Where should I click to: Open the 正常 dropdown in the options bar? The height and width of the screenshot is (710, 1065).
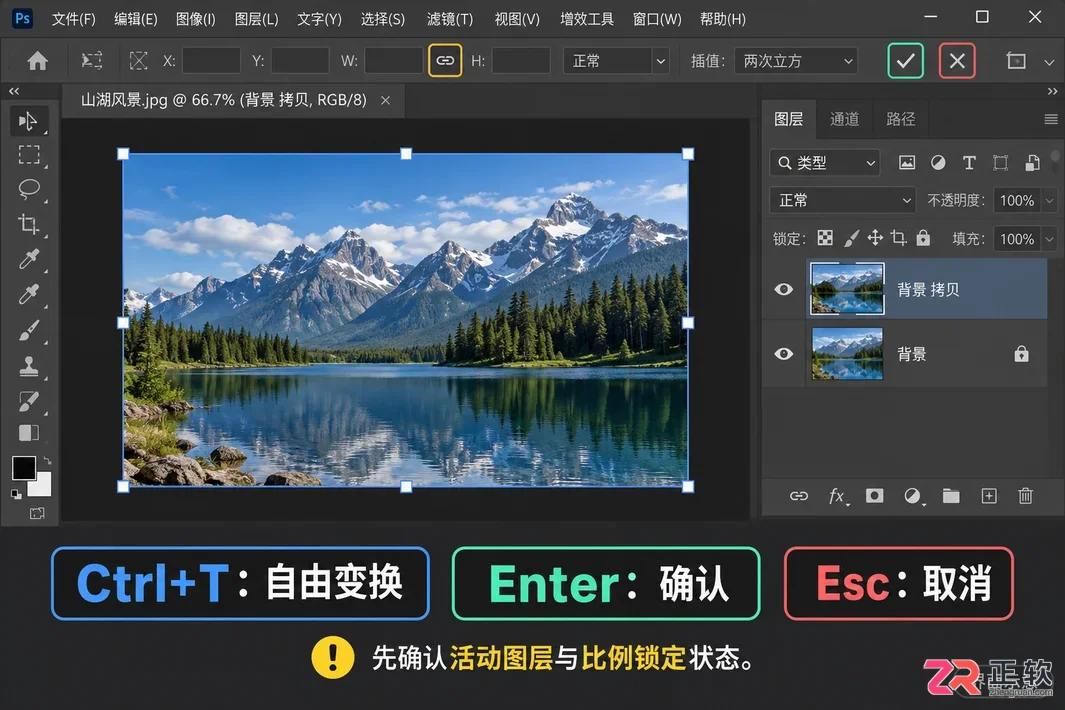(616, 61)
